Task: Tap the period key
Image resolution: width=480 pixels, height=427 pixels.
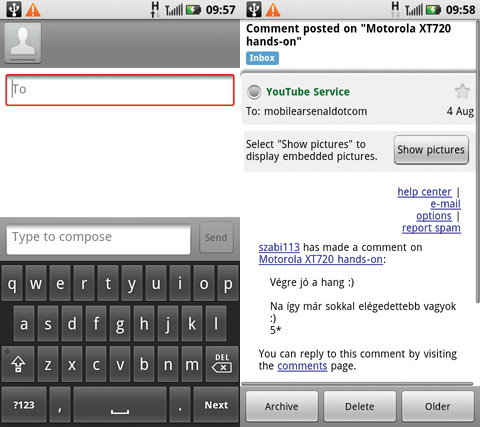Action: 180,404
